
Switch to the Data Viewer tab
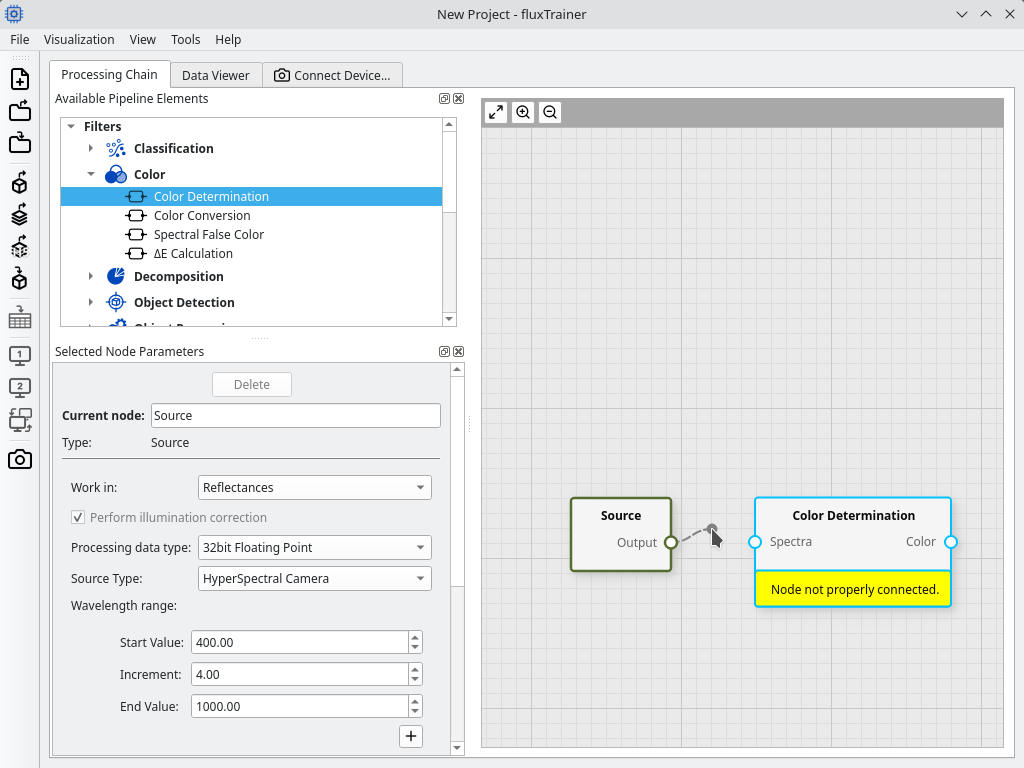(x=216, y=75)
